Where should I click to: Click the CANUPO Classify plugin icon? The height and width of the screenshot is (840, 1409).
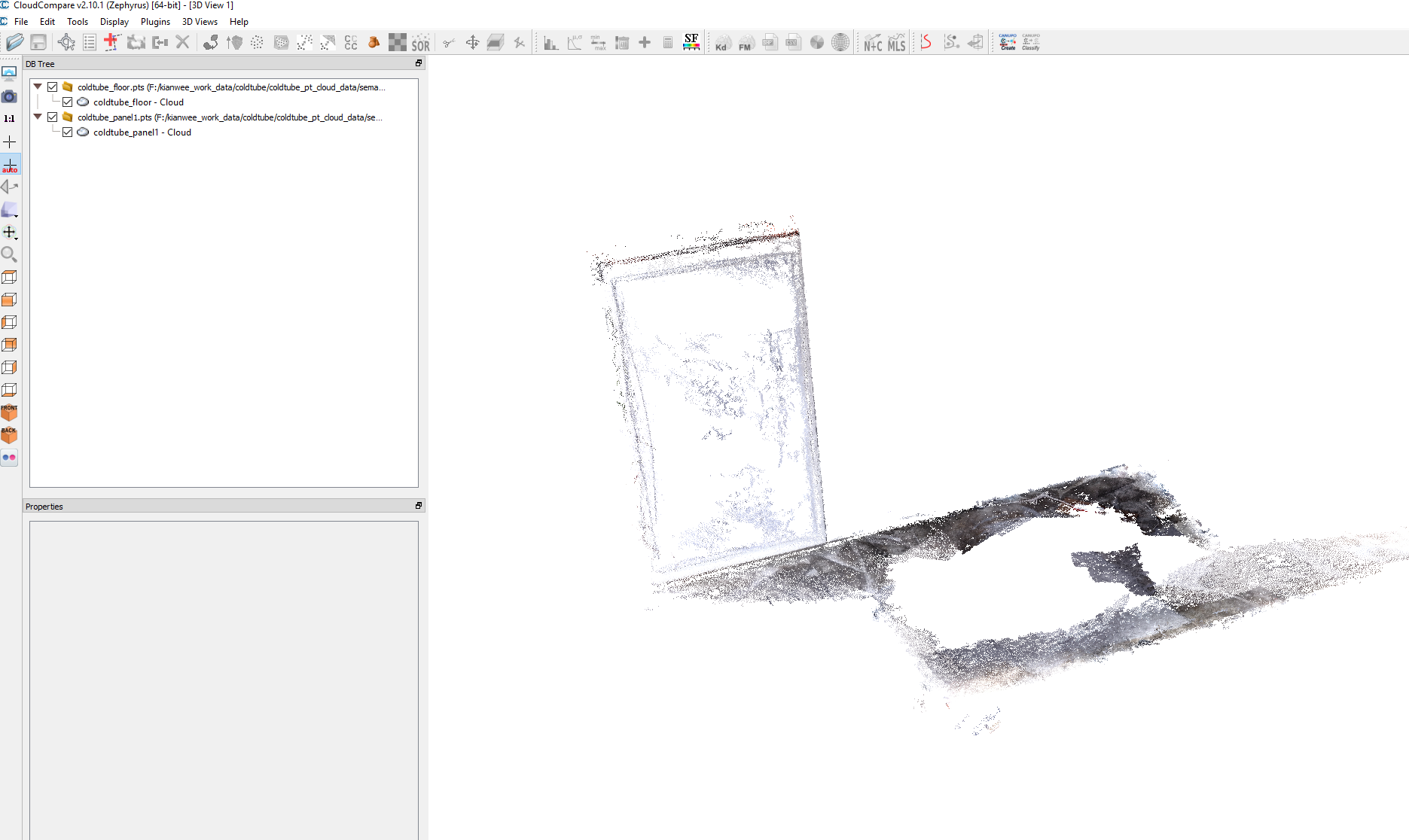[1030, 42]
